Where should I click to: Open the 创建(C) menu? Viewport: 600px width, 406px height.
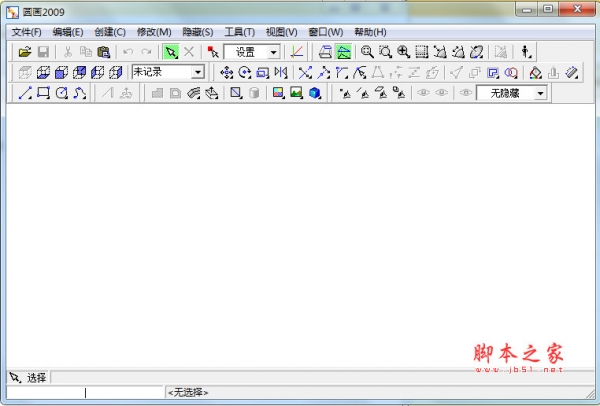(110, 32)
